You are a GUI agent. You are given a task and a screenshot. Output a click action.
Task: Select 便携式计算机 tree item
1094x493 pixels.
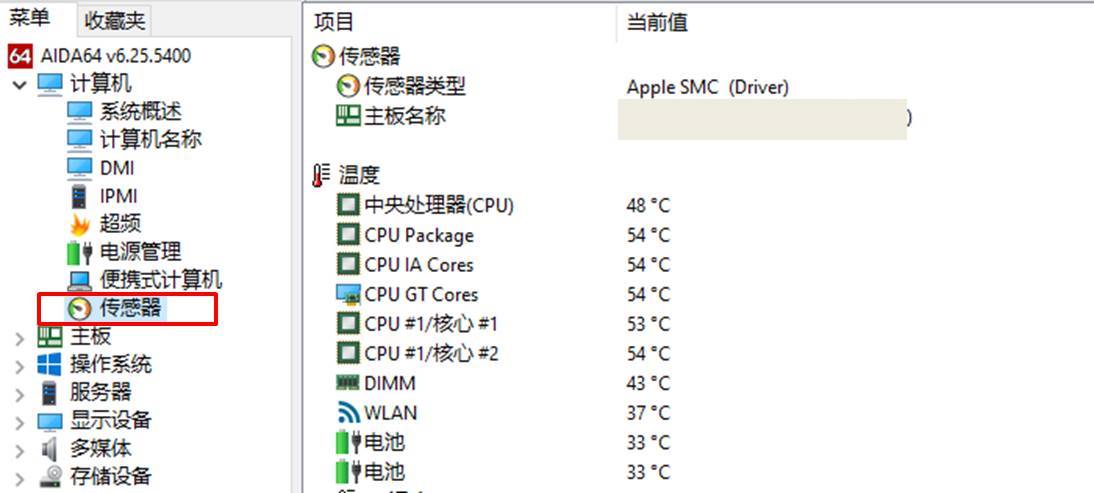coord(160,280)
